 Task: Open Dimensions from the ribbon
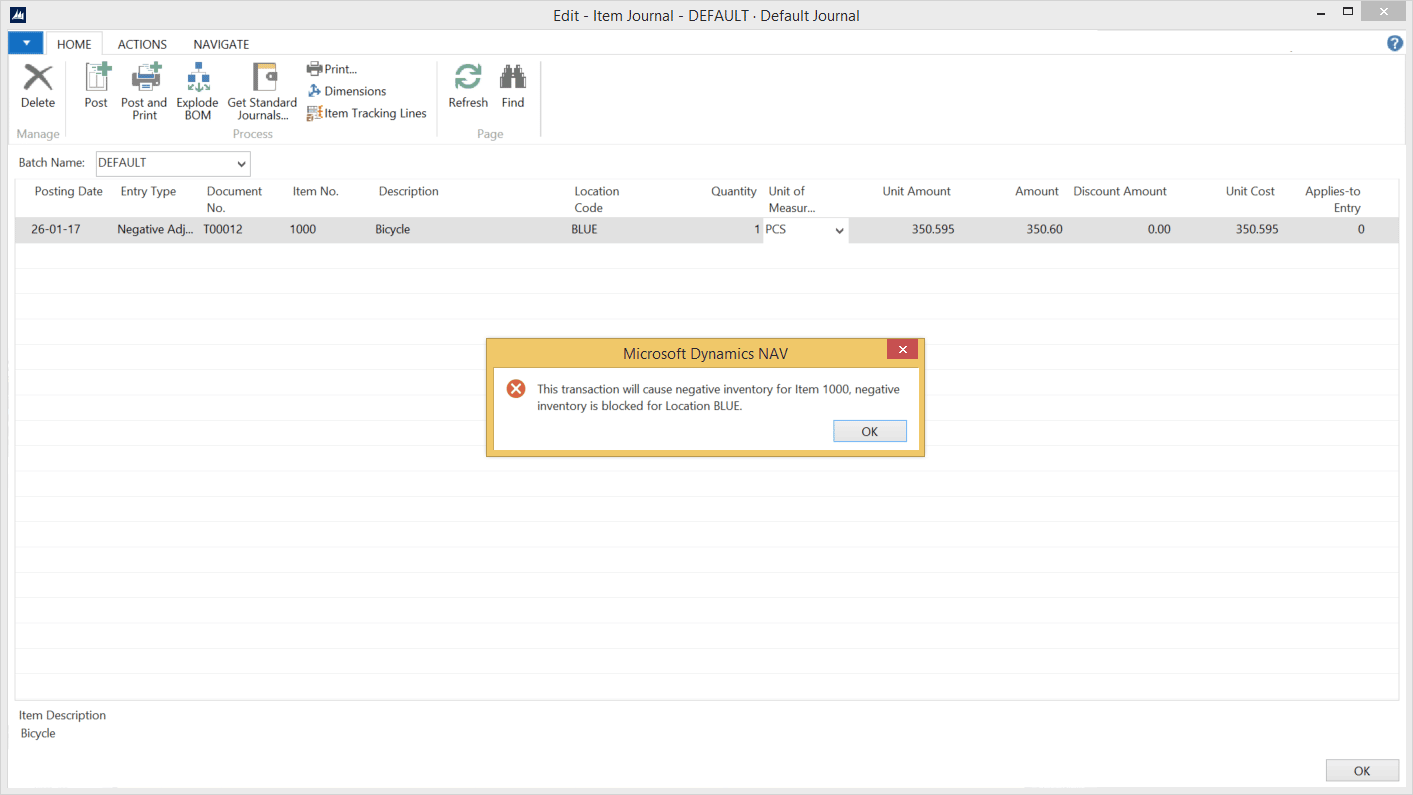point(346,91)
